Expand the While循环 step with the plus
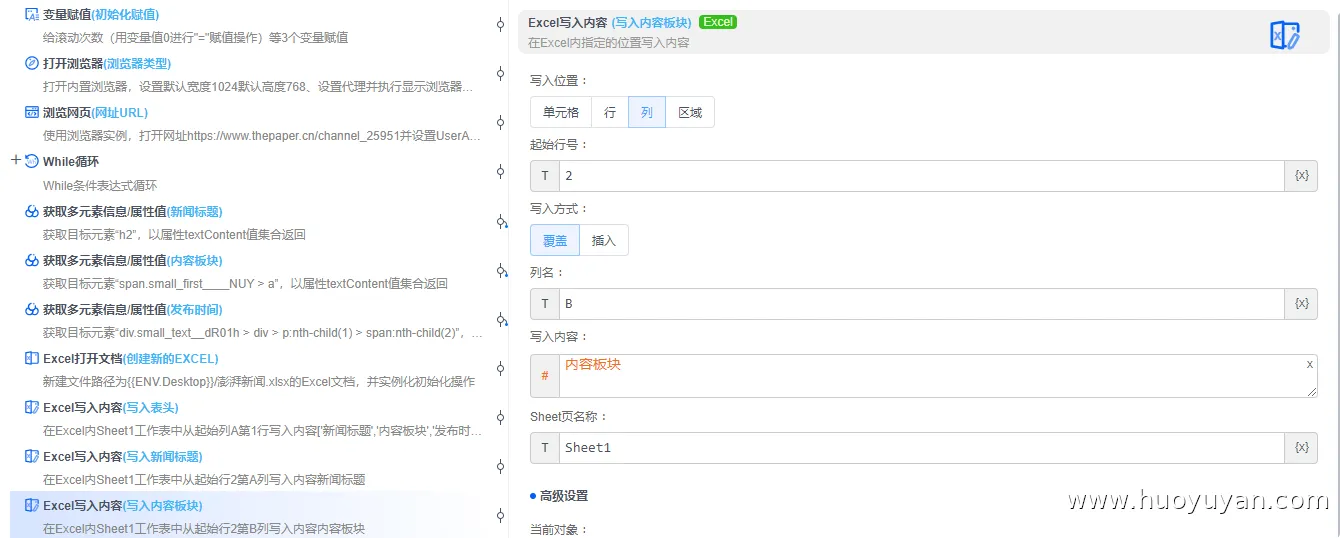The image size is (1340, 538). tap(15, 160)
